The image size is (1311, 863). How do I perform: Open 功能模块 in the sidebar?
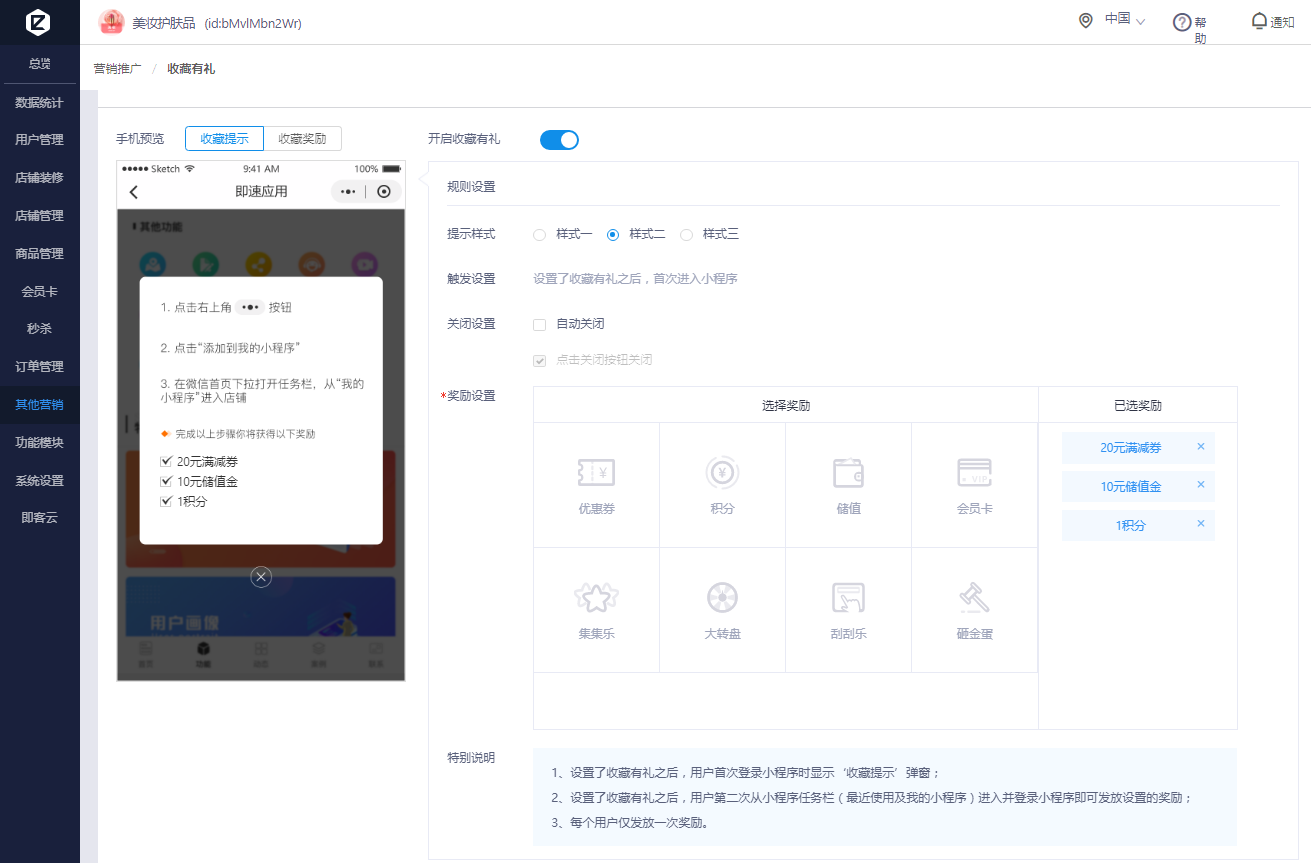click(40, 442)
